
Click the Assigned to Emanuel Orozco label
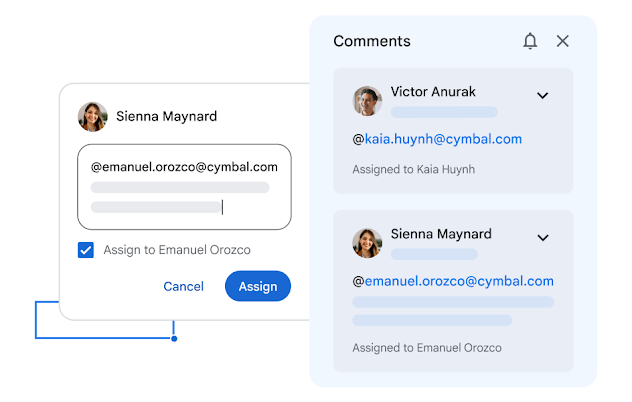click(427, 348)
